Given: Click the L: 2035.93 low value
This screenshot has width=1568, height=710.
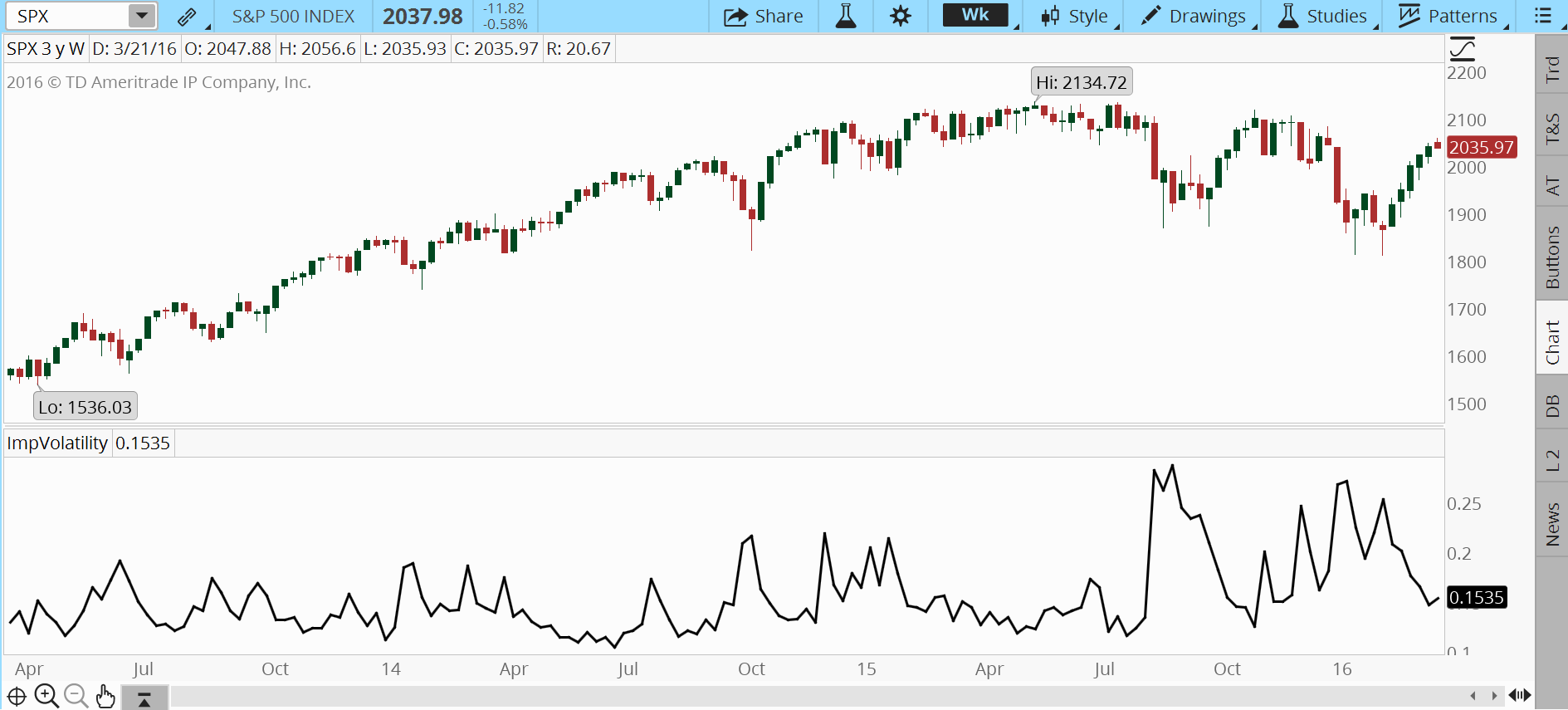Looking at the screenshot, I should pyautogui.click(x=405, y=48).
